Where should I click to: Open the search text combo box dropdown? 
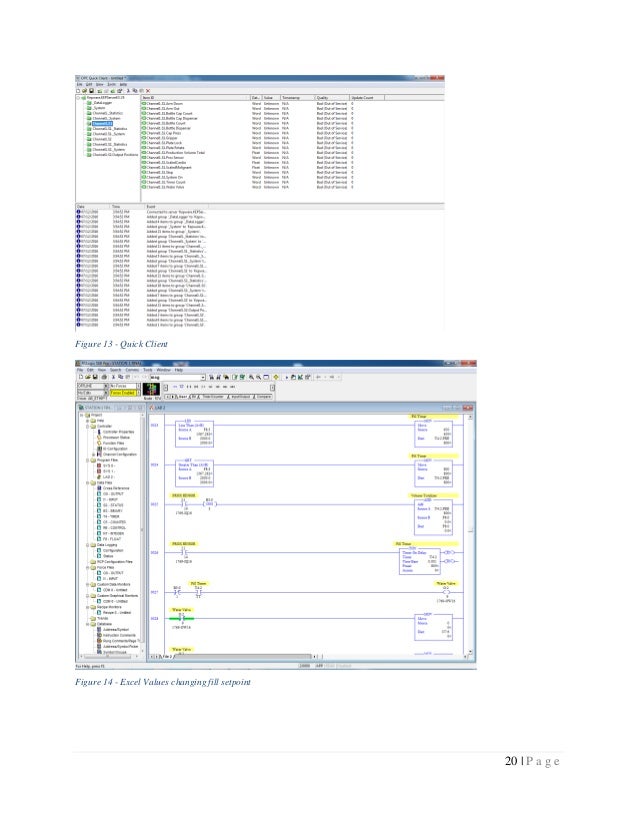click(203, 377)
